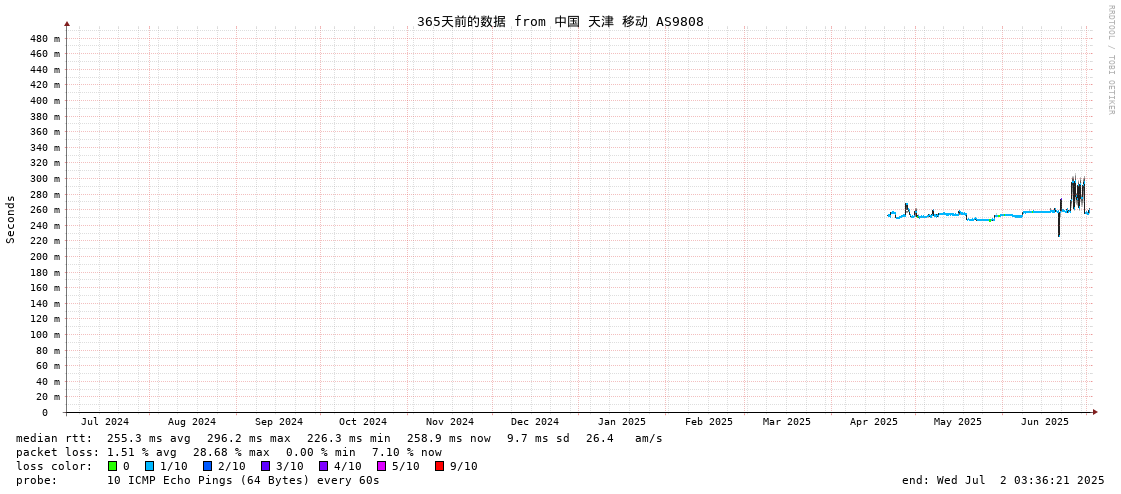Pick the magenta 5/10 loss swatch

(x=381, y=466)
